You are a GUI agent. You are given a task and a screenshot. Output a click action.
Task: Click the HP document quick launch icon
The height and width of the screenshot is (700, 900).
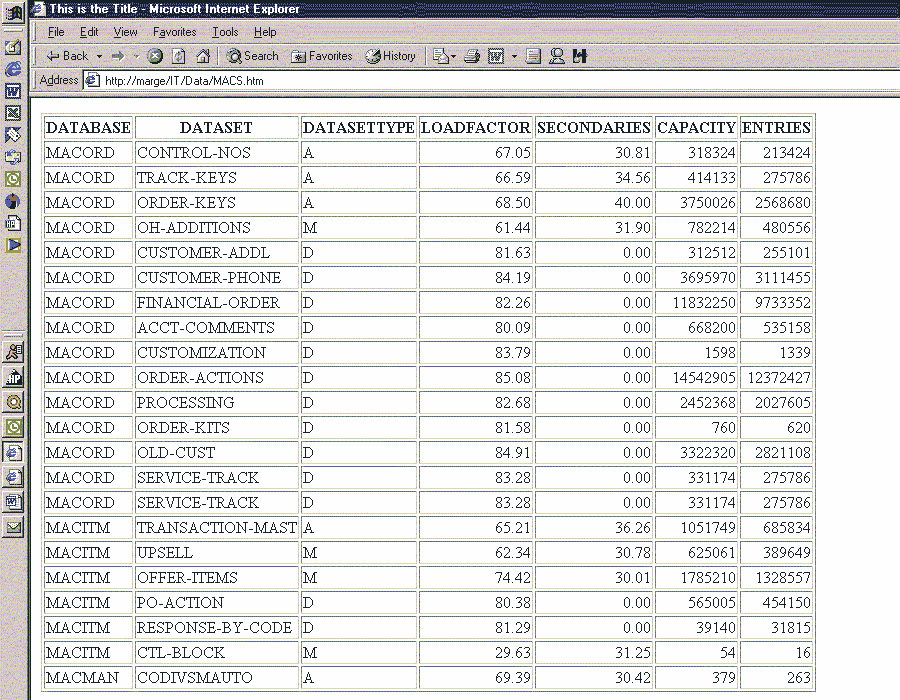(x=13, y=223)
